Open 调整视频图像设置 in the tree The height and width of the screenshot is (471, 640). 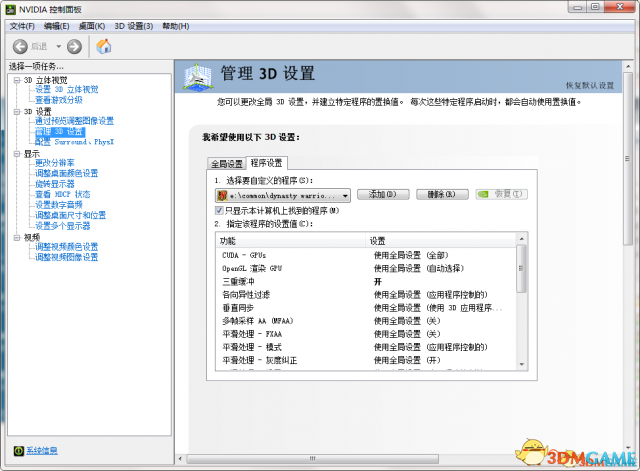pos(67,257)
